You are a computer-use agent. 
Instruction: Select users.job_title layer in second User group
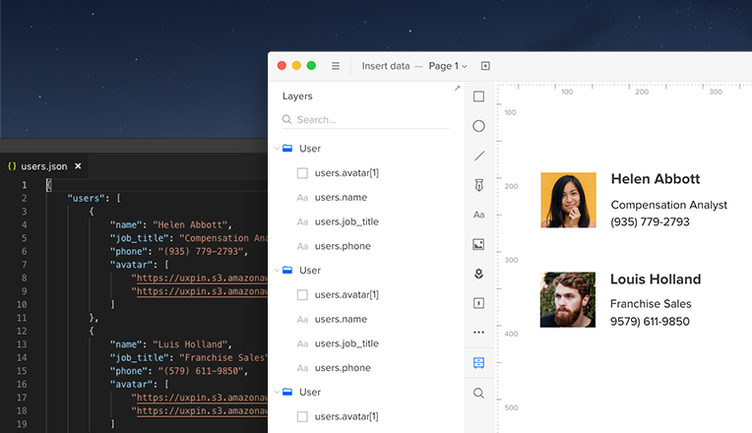tap(346, 344)
